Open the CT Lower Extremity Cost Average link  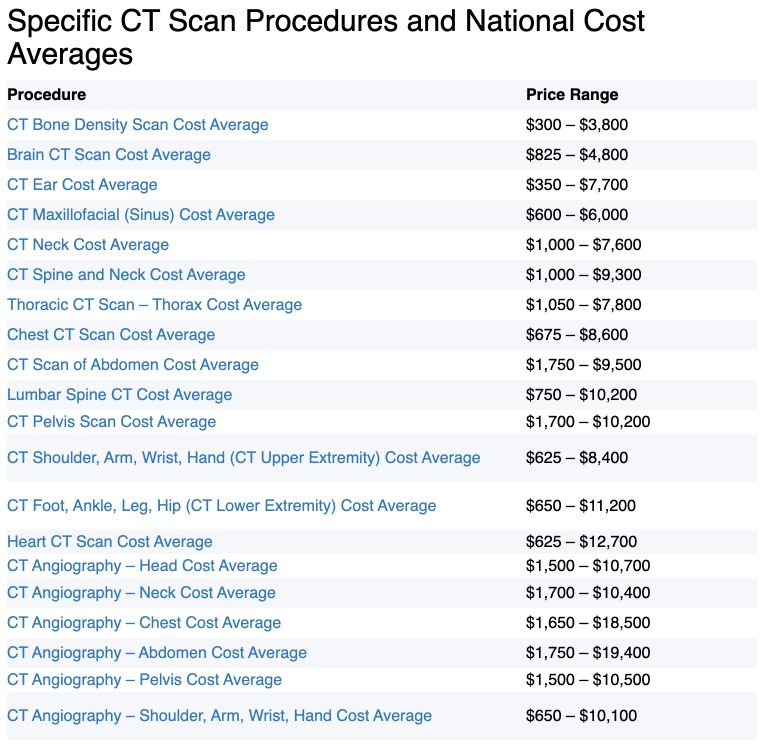coord(221,506)
